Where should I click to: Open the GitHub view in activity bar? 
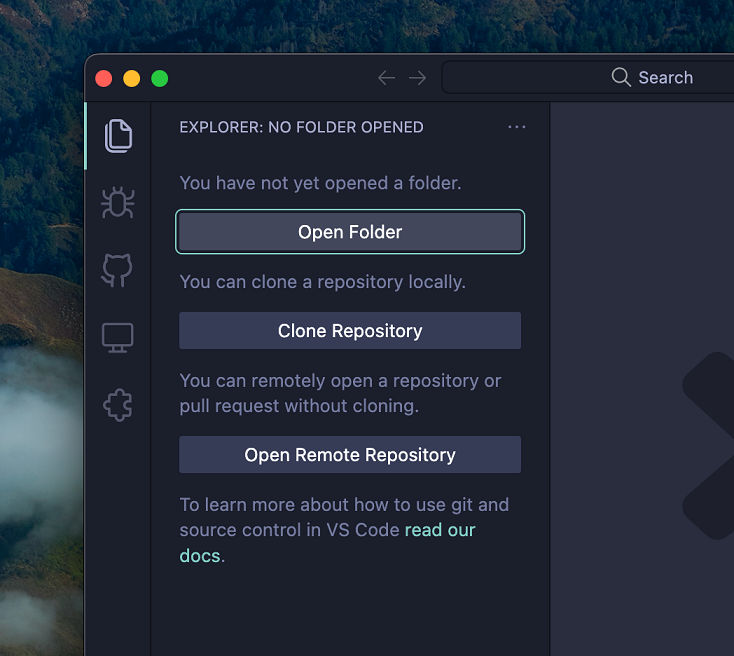118,270
